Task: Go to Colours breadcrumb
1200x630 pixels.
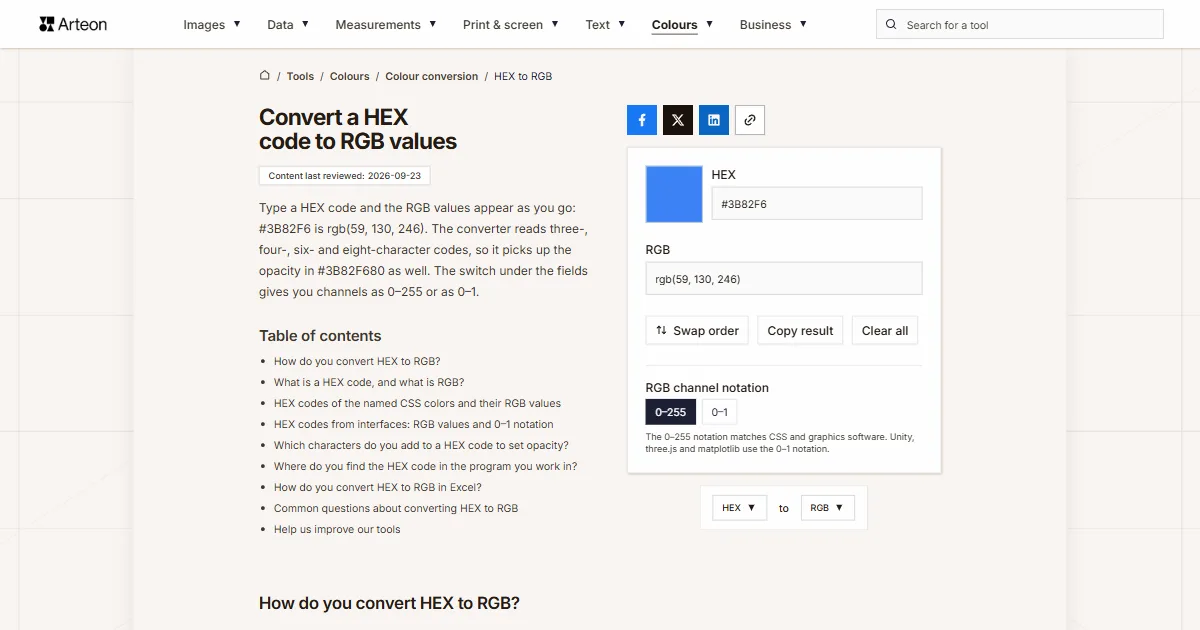Action: pyautogui.click(x=350, y=76)
